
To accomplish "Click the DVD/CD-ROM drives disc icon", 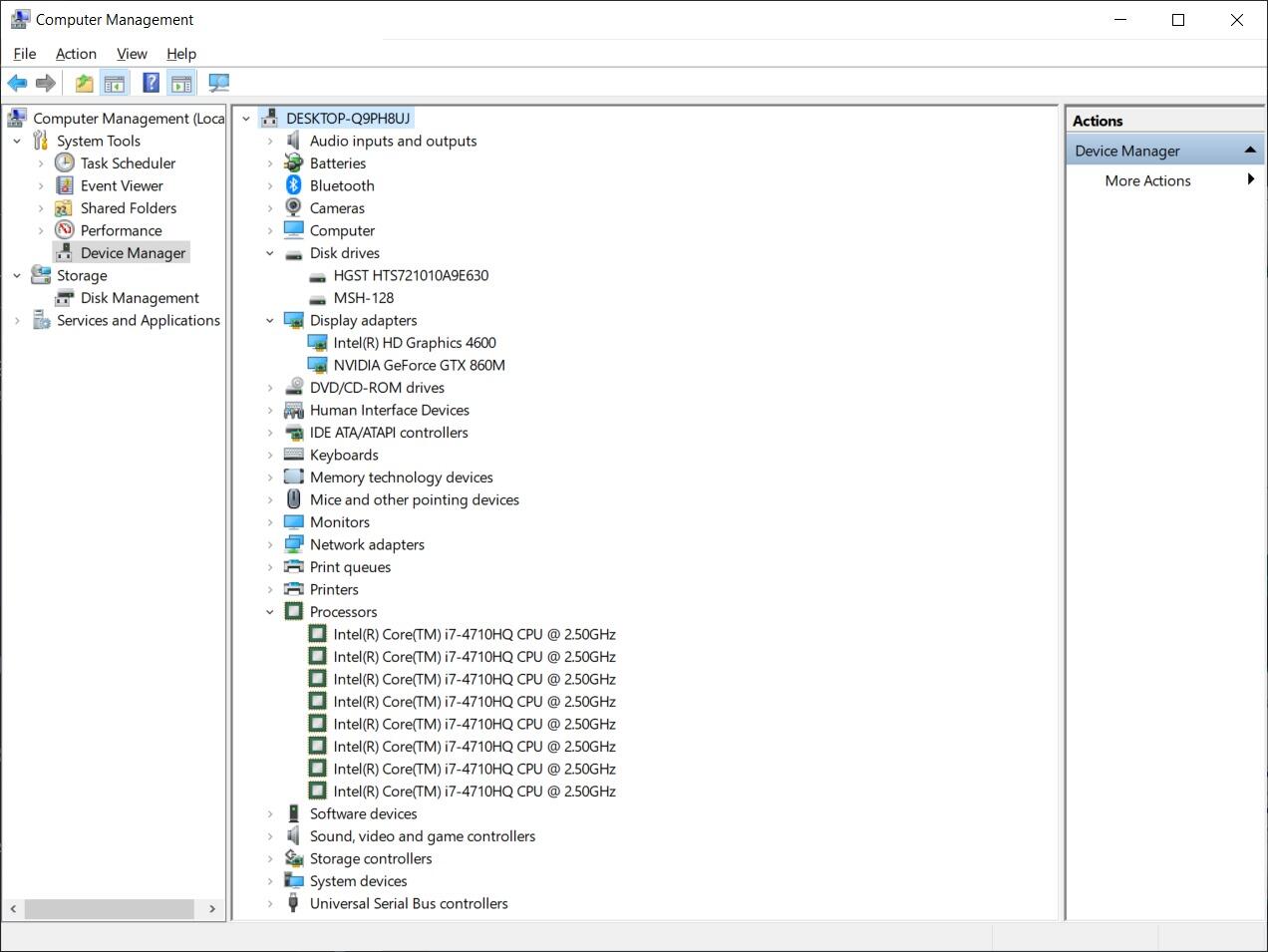I will 293,387.
